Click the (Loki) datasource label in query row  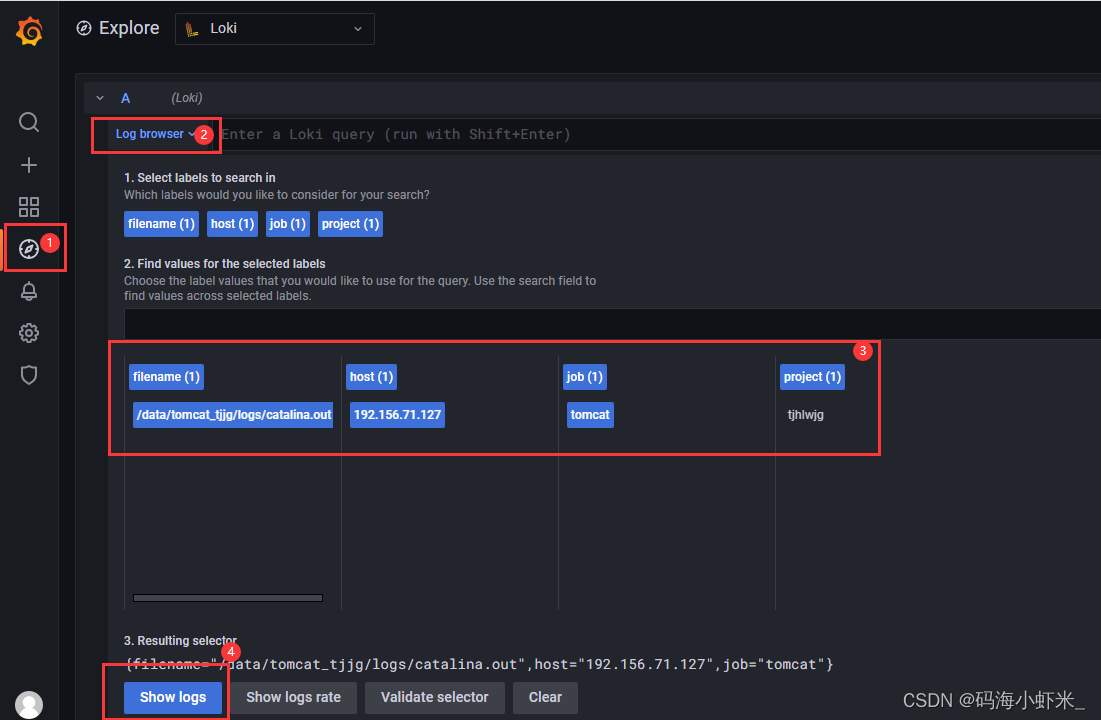point(187,98)
